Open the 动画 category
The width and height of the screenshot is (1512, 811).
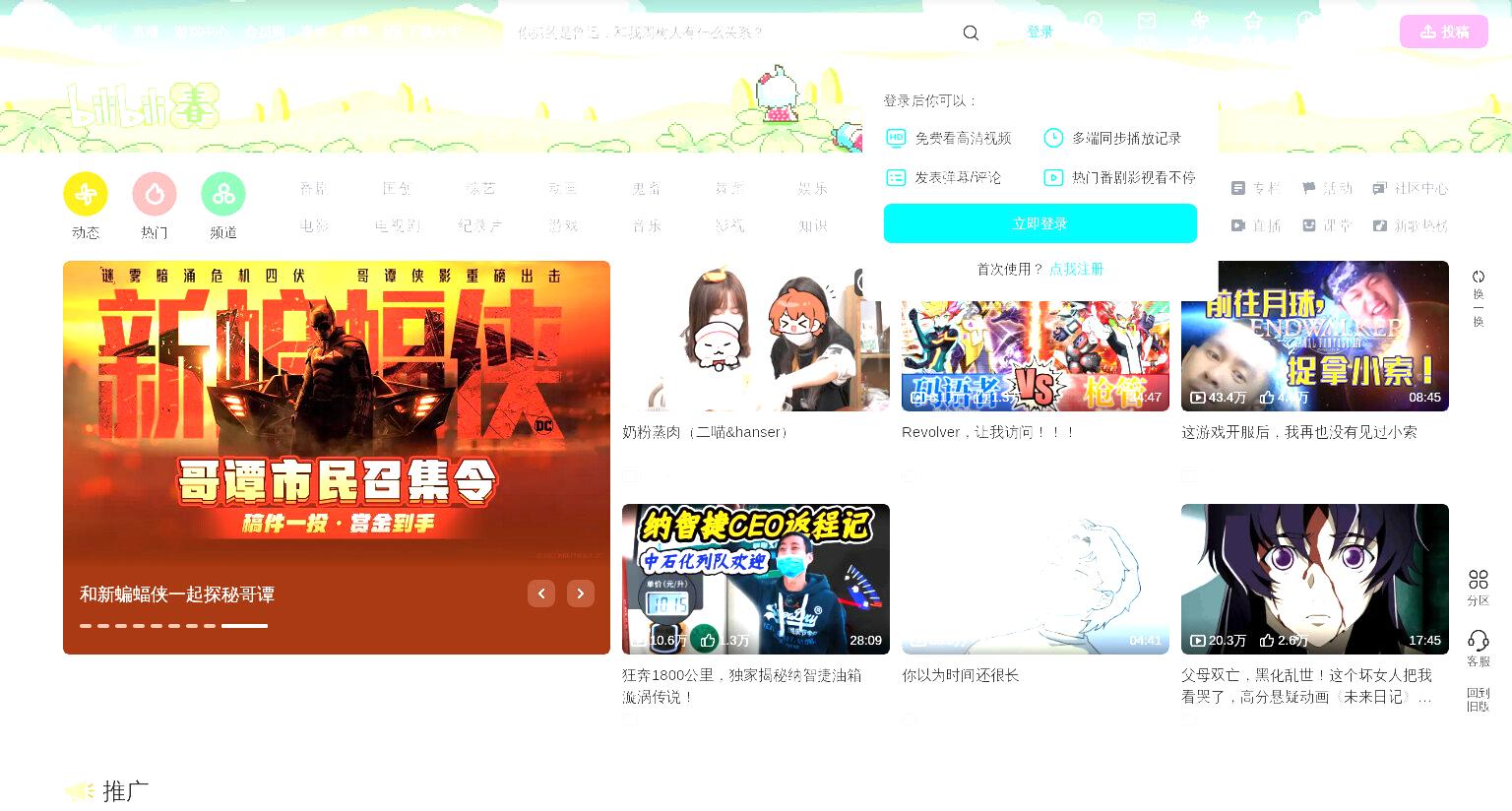click(x=563, y=188)
